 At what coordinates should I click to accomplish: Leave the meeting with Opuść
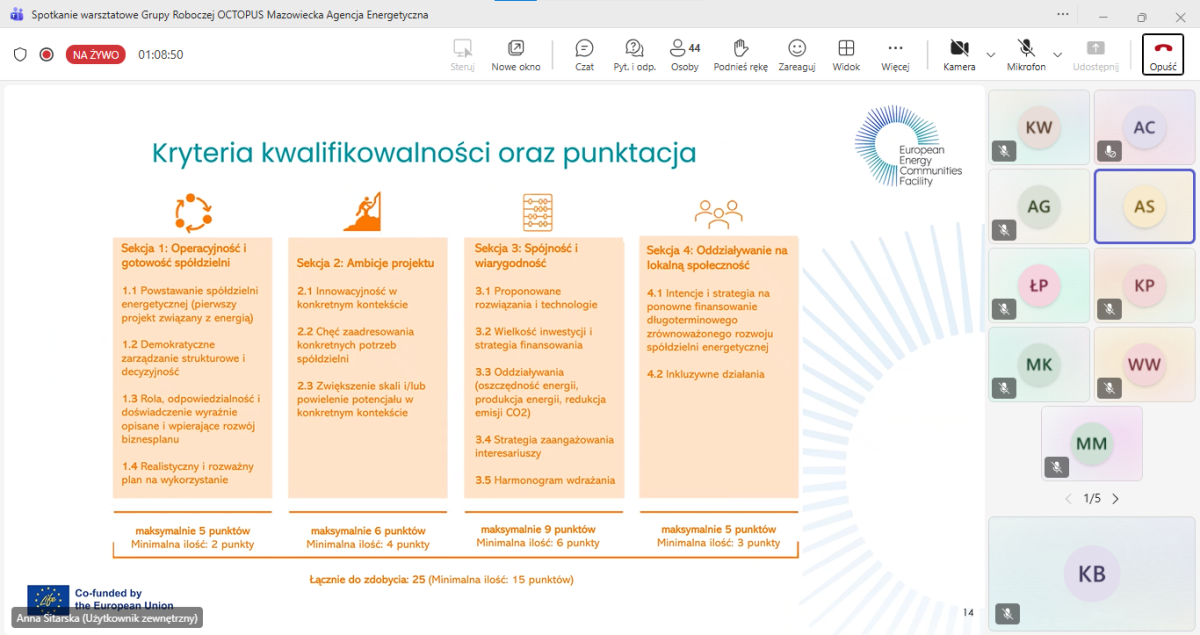[x=1162, y=54]
